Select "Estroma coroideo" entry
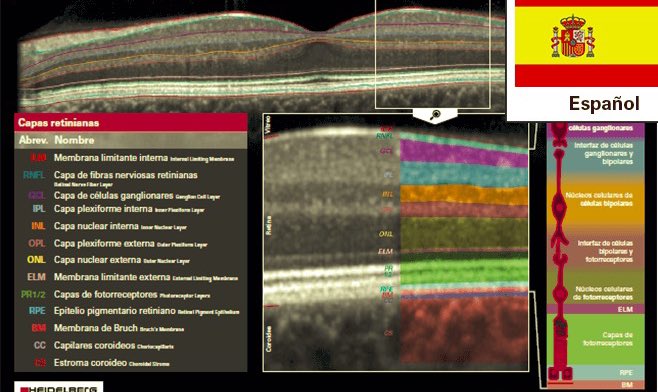The height and width of the screenshot is (392, 658). click(90, 363)
